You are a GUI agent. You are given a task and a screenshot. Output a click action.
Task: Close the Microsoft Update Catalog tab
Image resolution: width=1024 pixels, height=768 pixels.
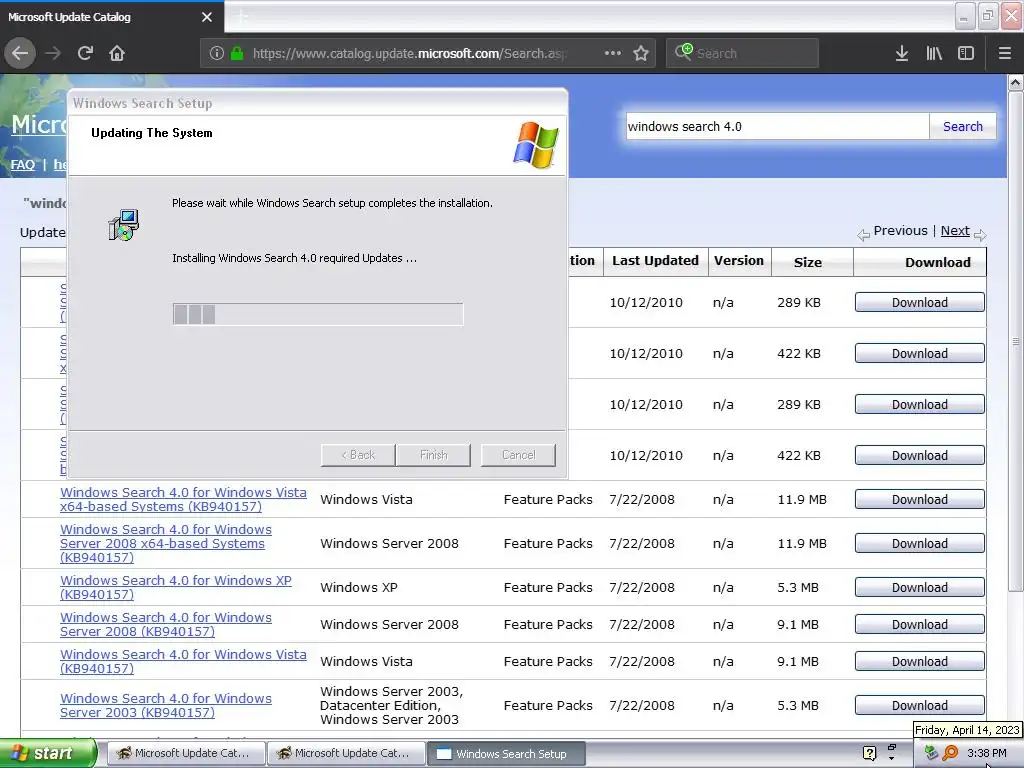[x=206, y=17]
